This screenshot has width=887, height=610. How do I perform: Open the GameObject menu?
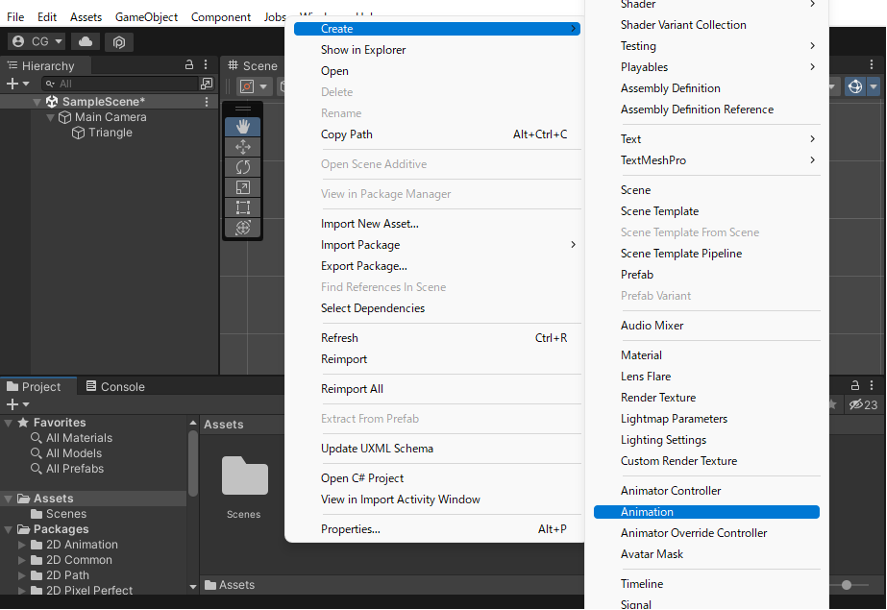[x=147, y=17]
